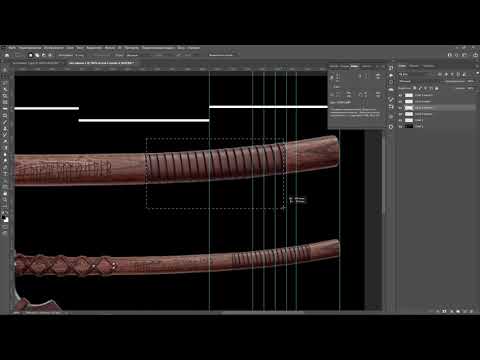Click the Select and Mask button

[x=221, y=55]
